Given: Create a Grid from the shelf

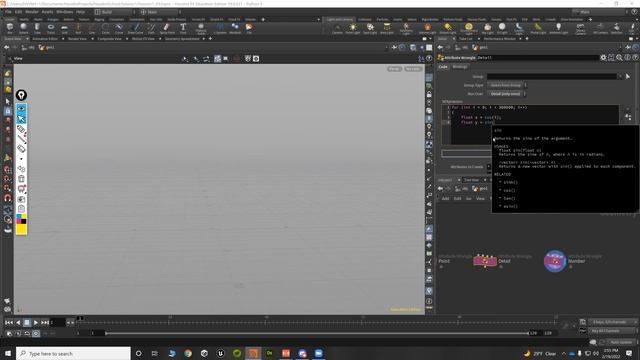Looking at the screenshot, I should [x=64, y=29].
